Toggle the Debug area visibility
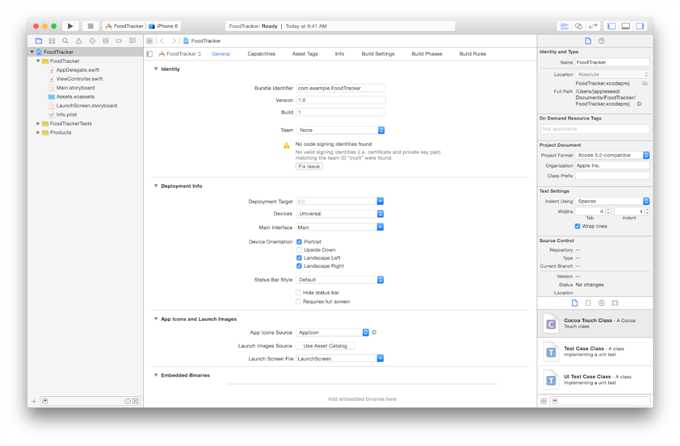The width and height of the screenshot is (680, 446). pyautogui.click(x=626, y=26)
